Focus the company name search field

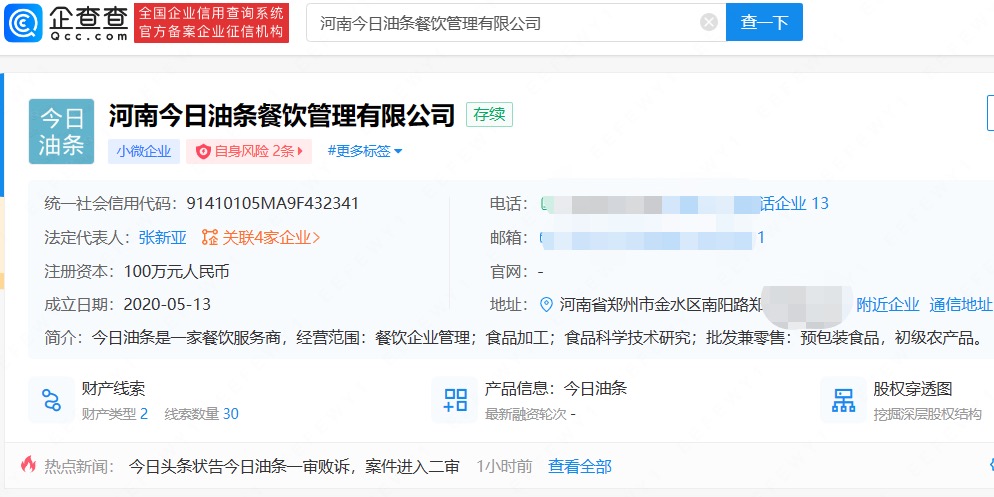516,23
